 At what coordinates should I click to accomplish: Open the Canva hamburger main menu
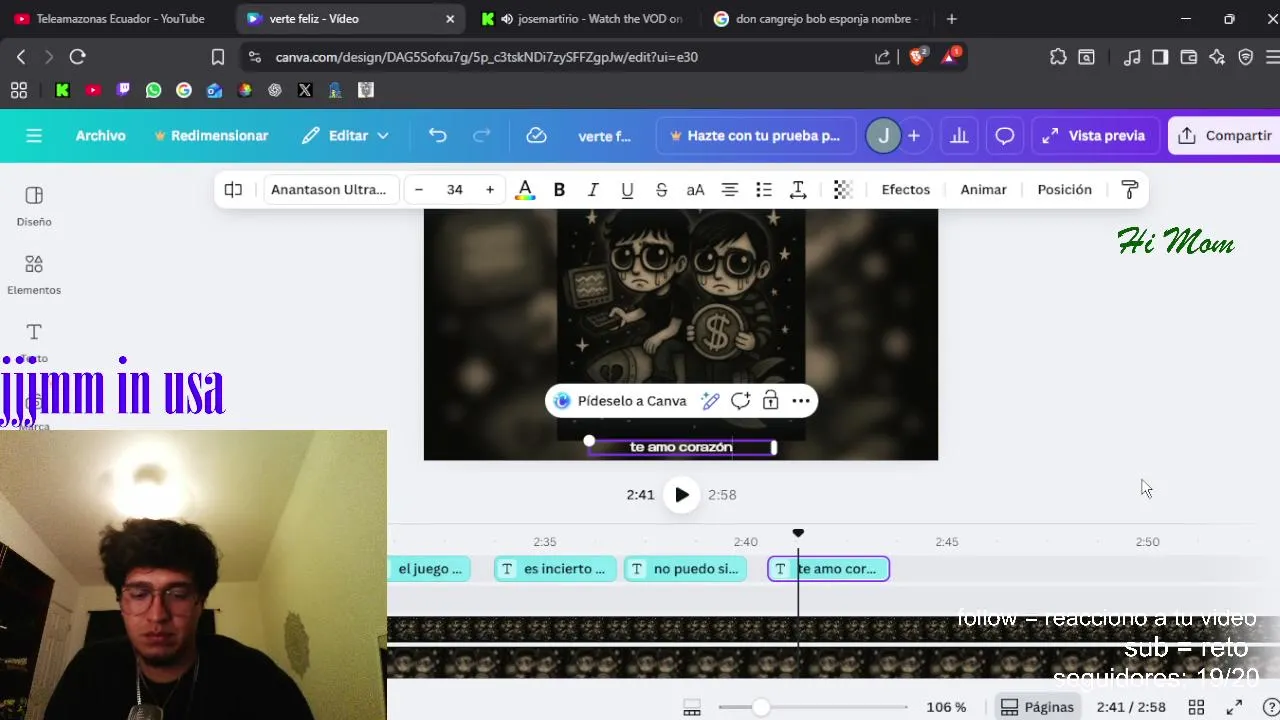[x=34, y=135]
